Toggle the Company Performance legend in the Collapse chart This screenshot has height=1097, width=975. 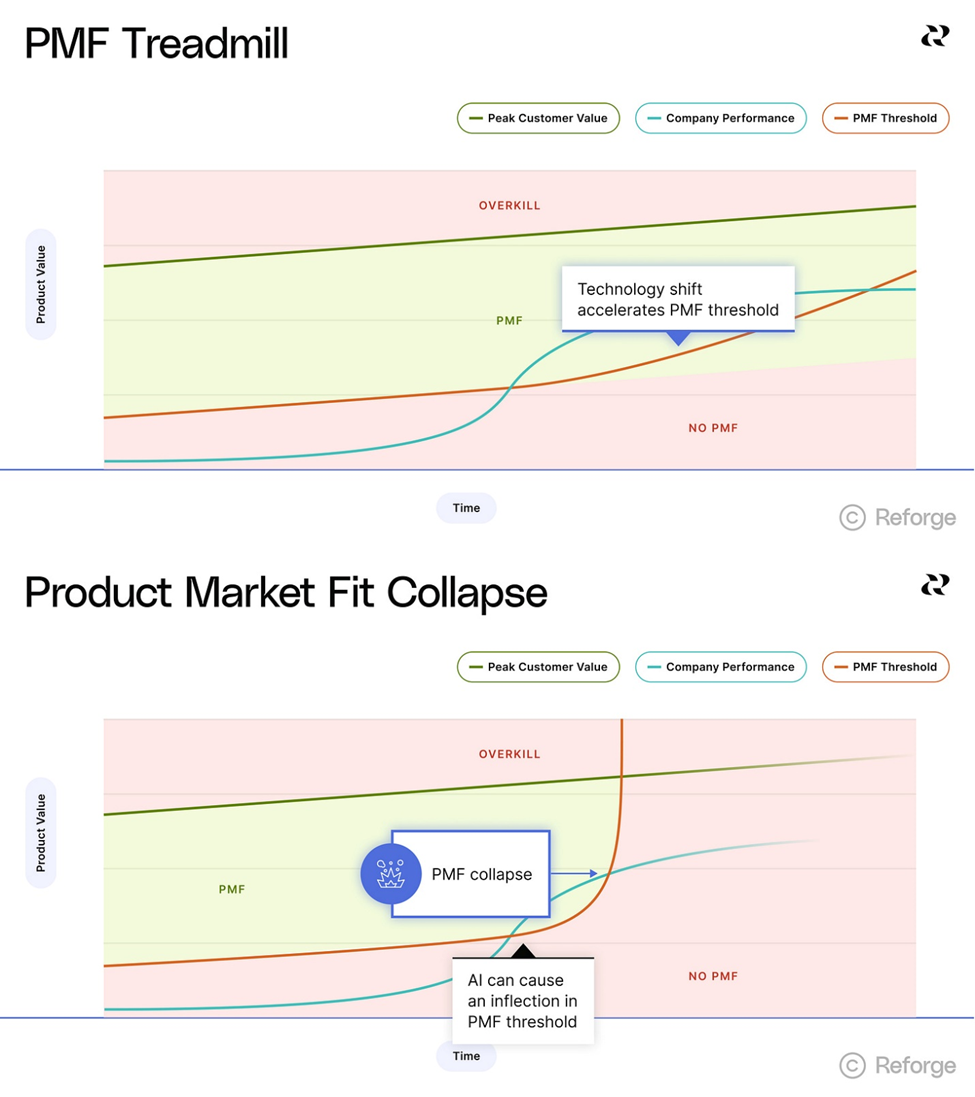click(x=720, y=667)
